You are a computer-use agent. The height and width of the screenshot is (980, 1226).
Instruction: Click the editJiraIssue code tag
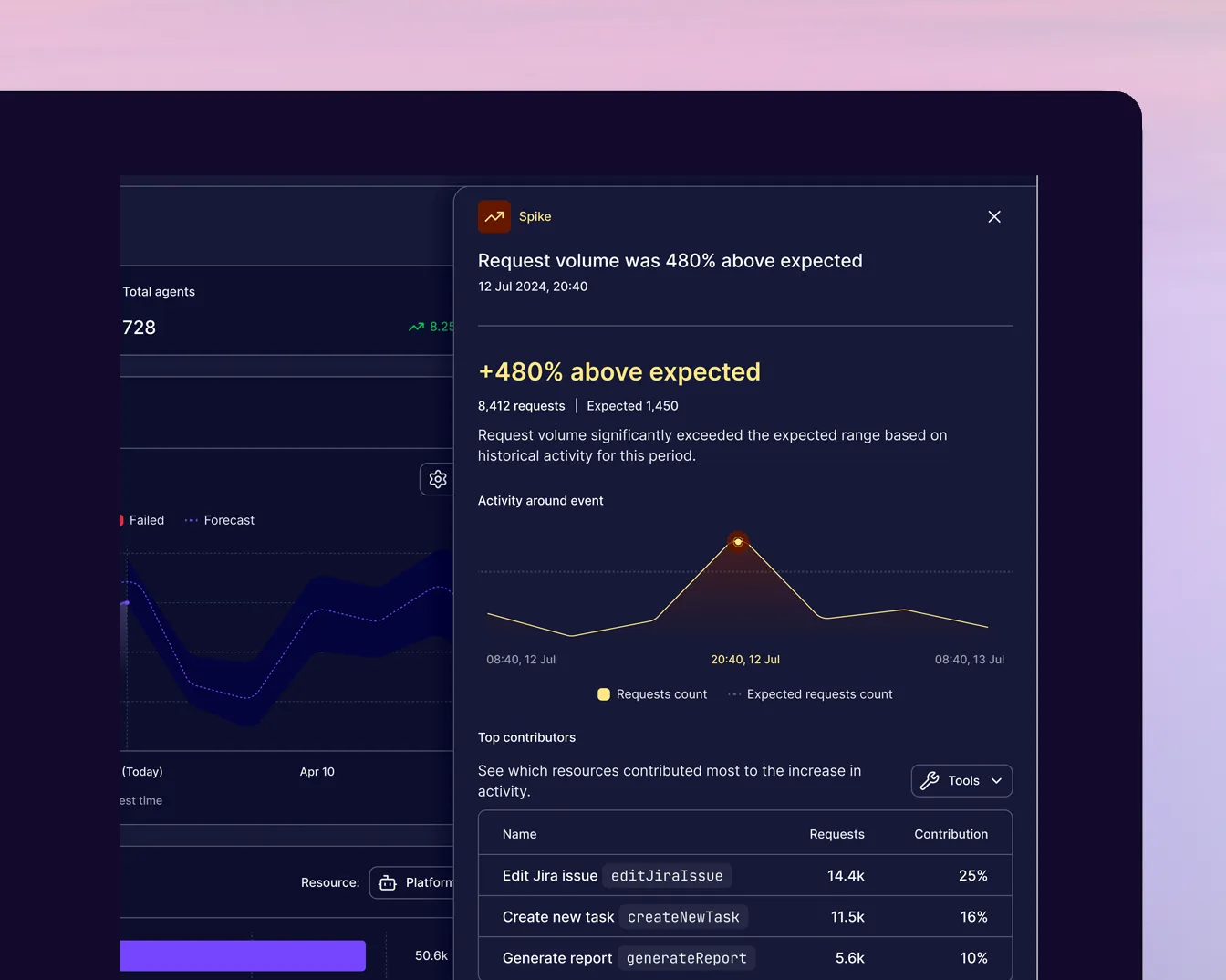coord(667,876)
